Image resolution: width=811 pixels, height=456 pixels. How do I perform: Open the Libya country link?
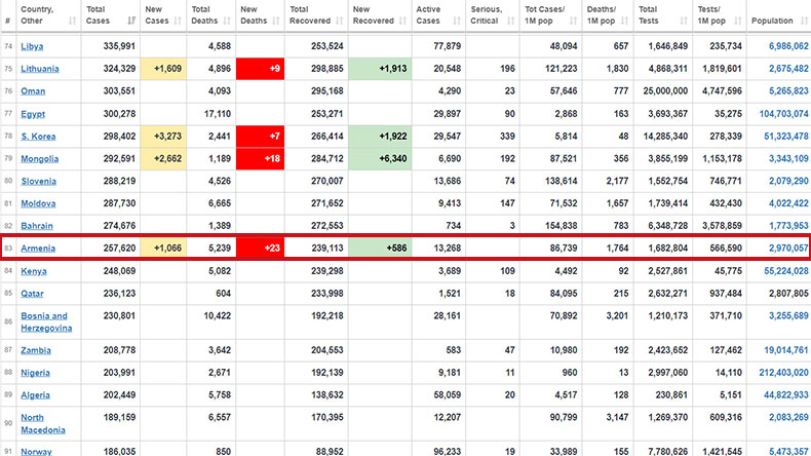pos(32,46)
